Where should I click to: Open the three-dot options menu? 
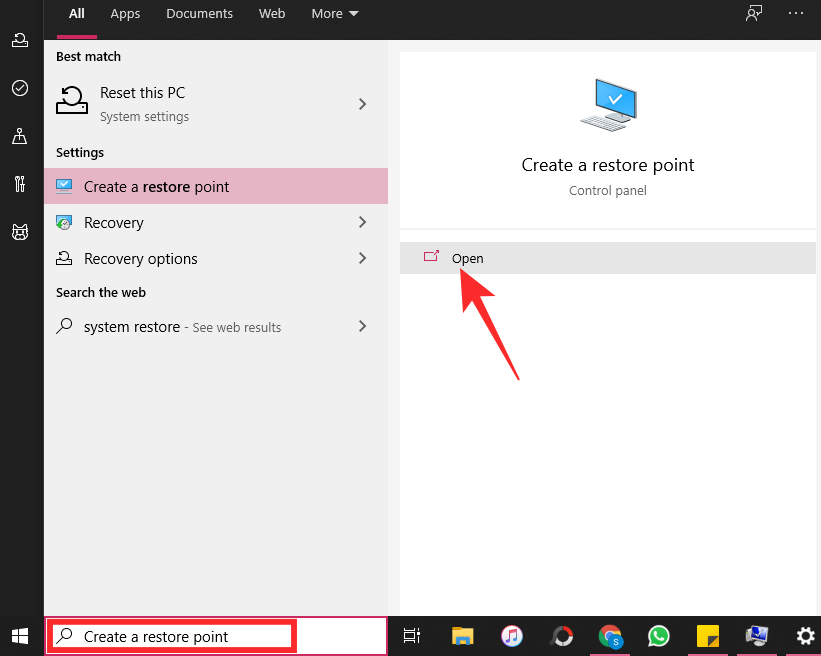(796, 14)
